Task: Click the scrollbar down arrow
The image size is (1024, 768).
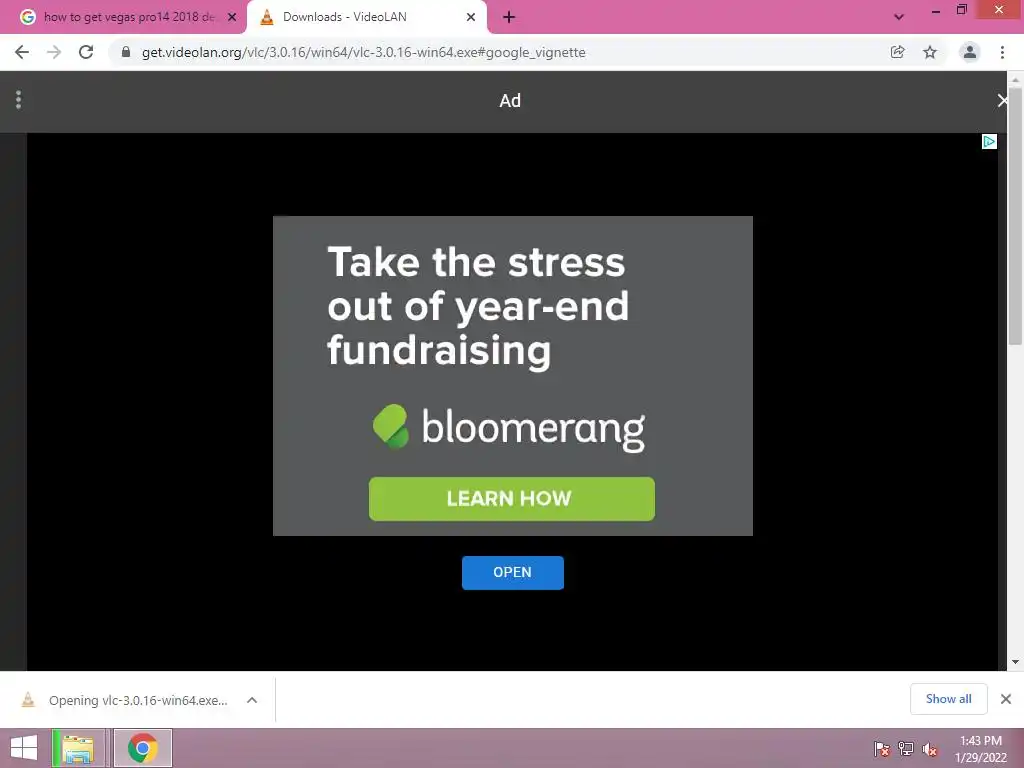Action: point(1015,662)
